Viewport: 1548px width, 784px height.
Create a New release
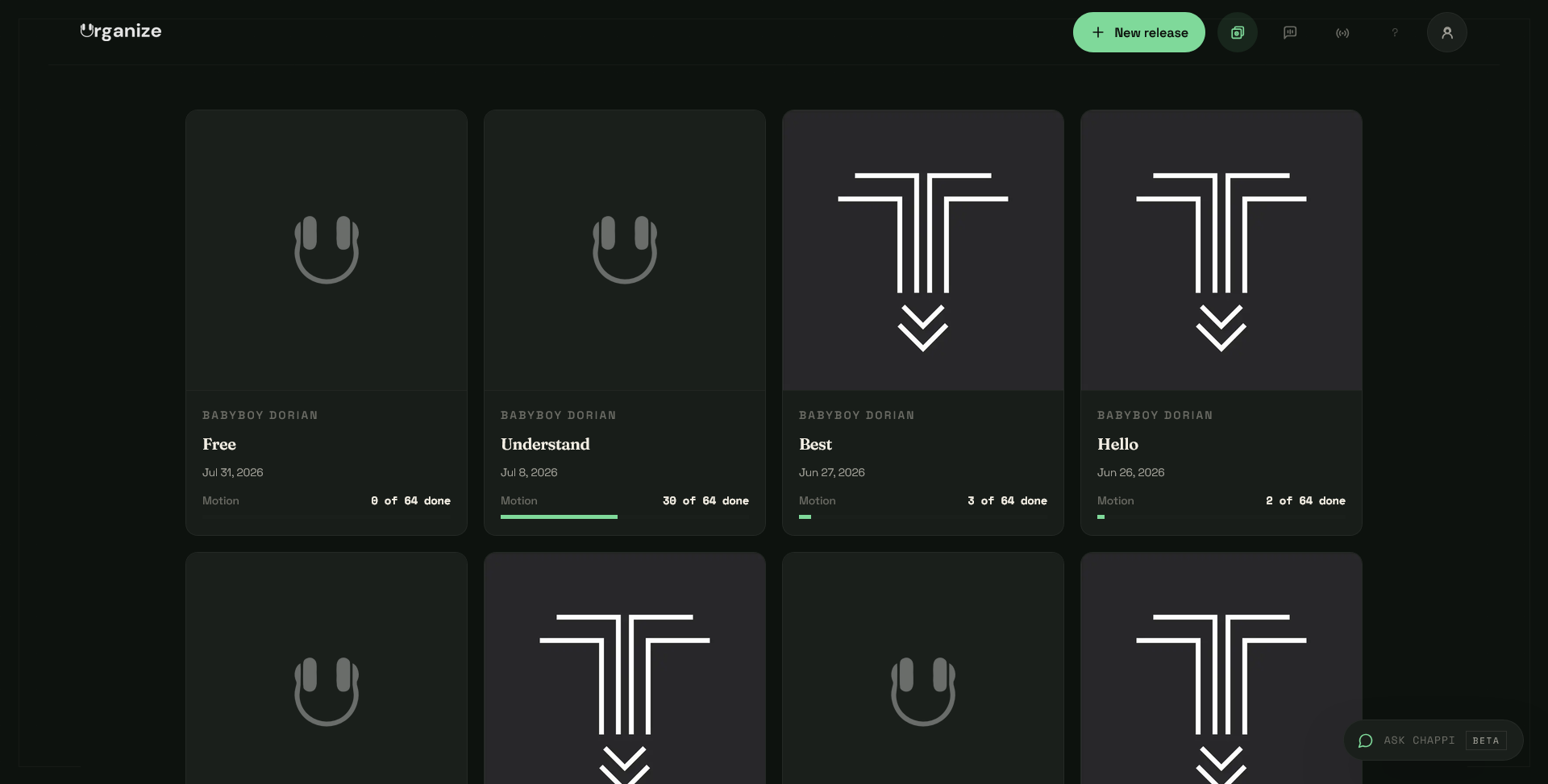[x=1138, y=32]
